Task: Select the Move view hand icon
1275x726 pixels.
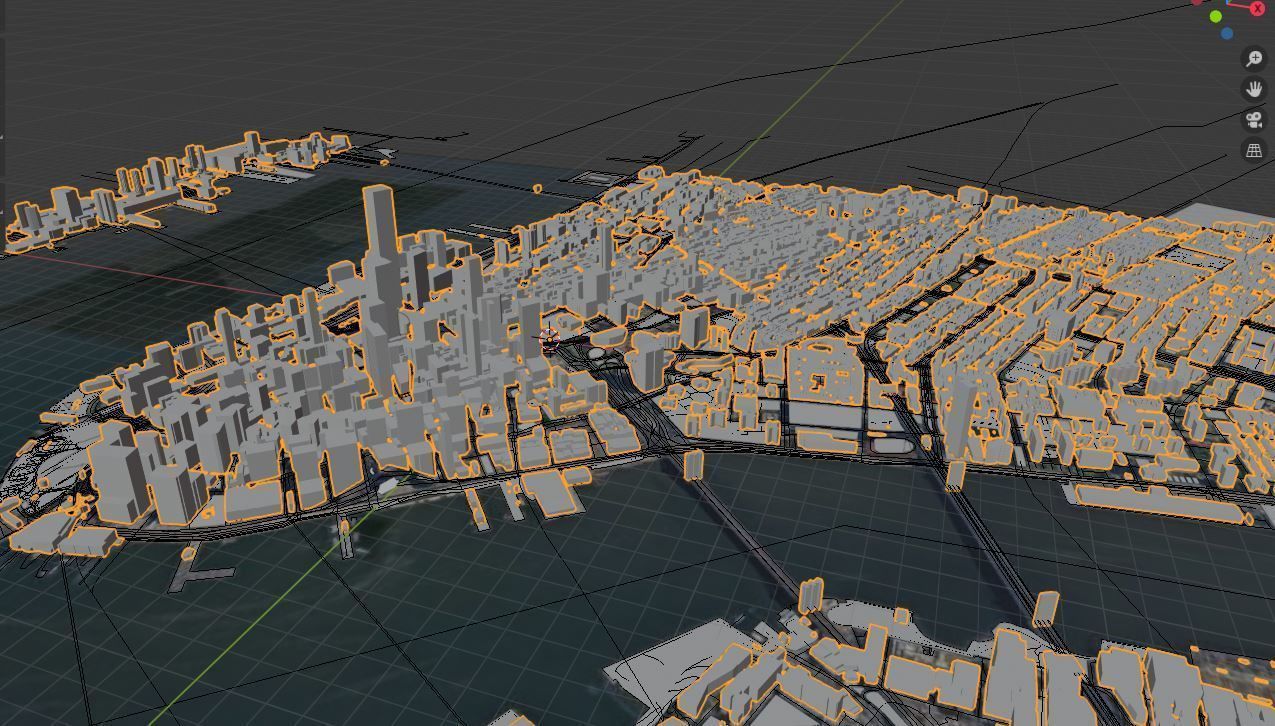Action: tap(1254, 89)
